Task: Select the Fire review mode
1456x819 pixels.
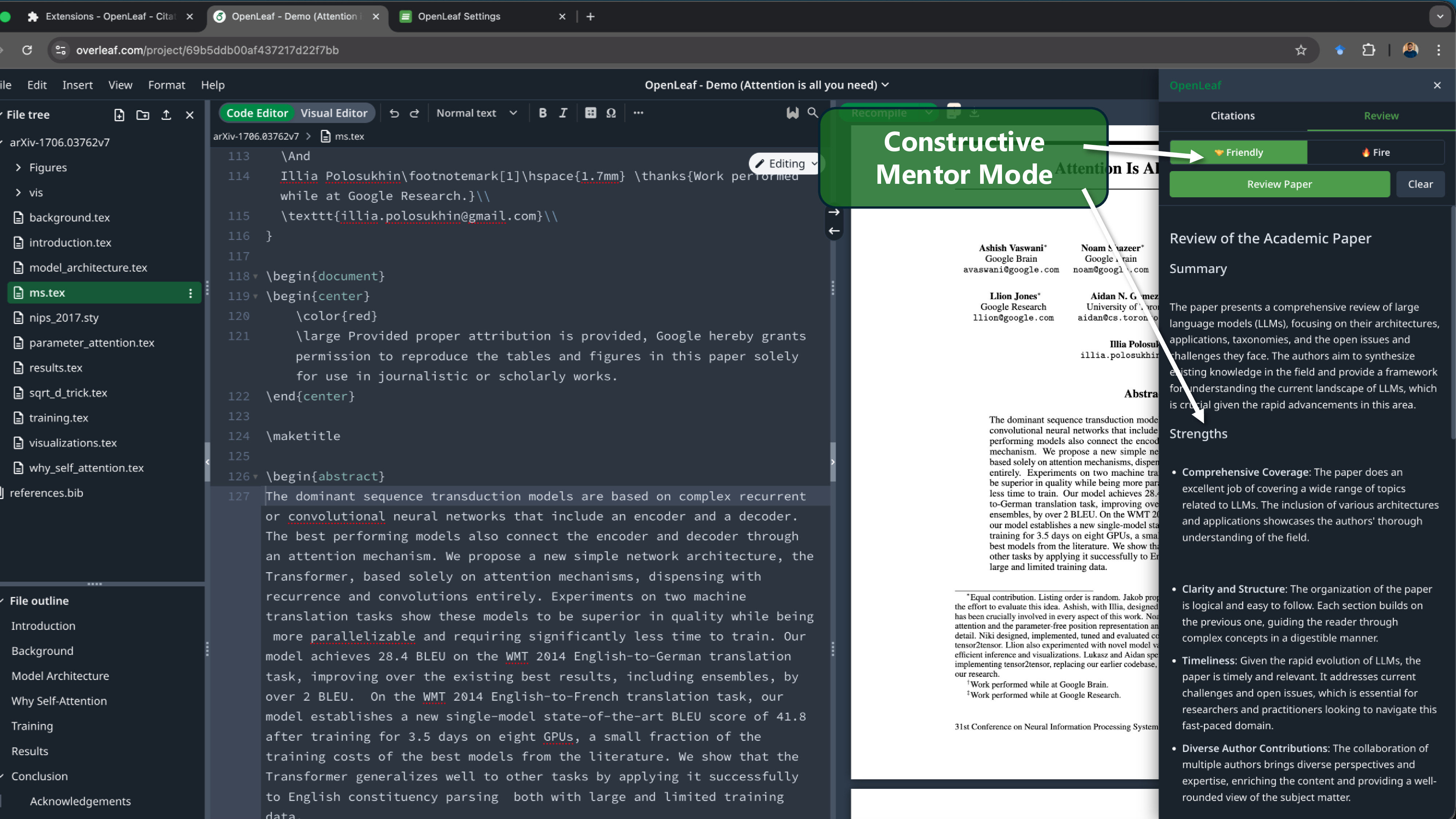Action: click(1376, 153)
